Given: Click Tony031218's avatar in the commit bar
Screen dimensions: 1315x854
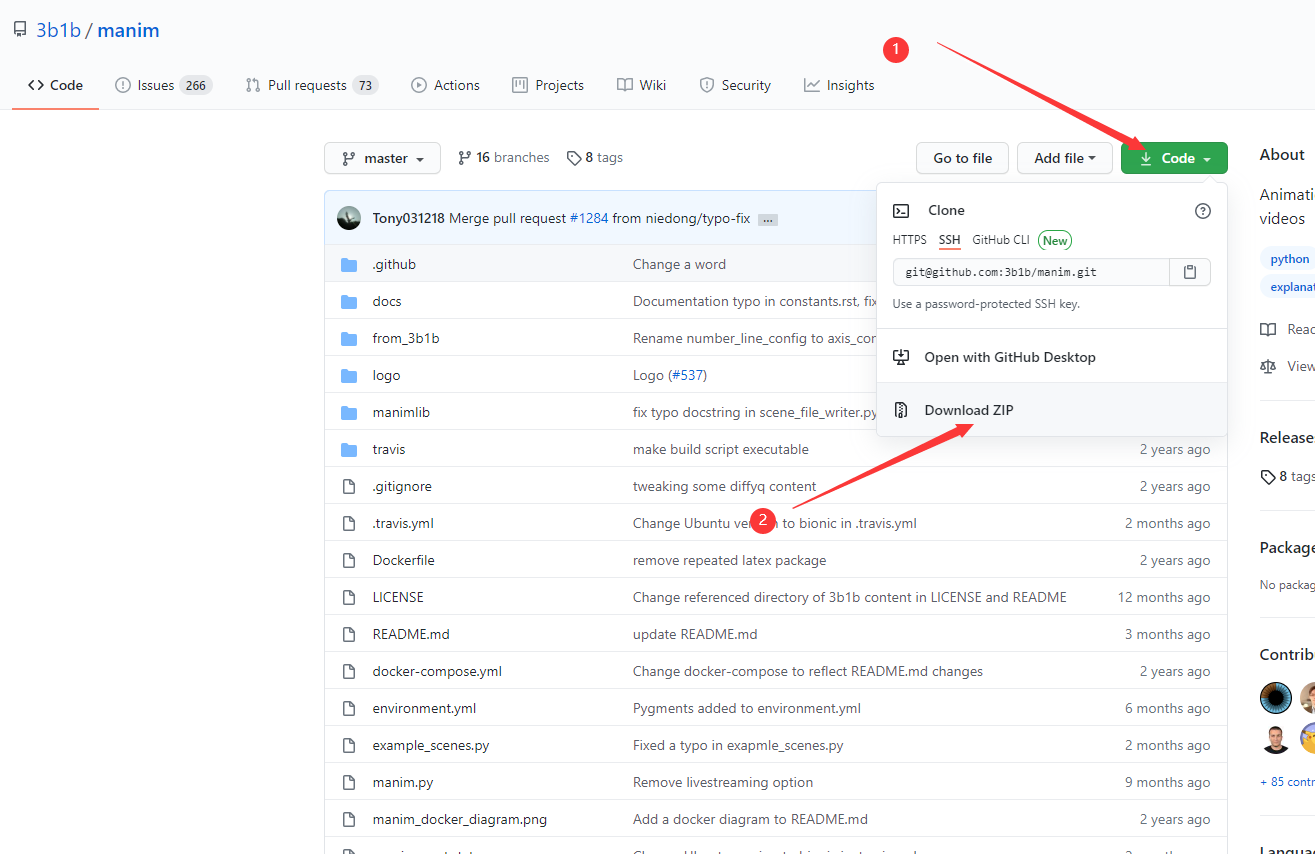Looking at the screenshot, I should pos(349,218).
